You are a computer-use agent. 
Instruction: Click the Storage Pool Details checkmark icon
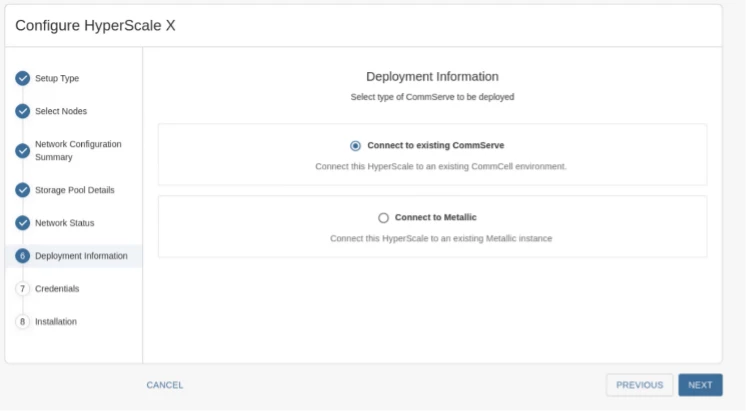pyautogui.click(x=22, y=190)
